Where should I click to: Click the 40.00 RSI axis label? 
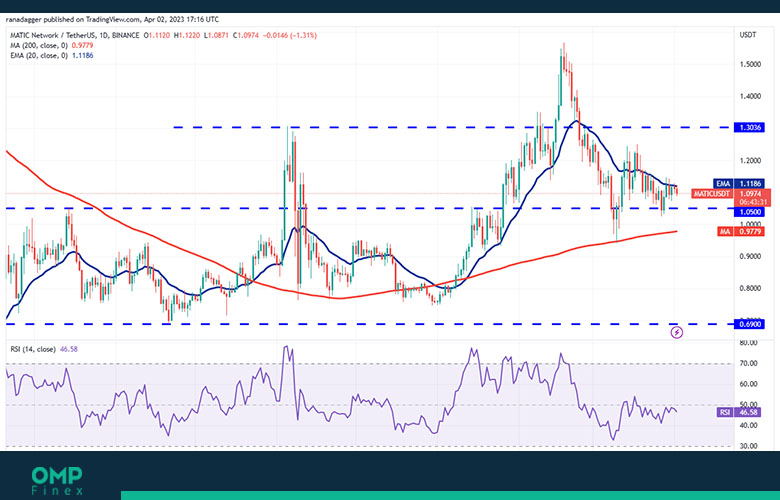click(748, 425)
